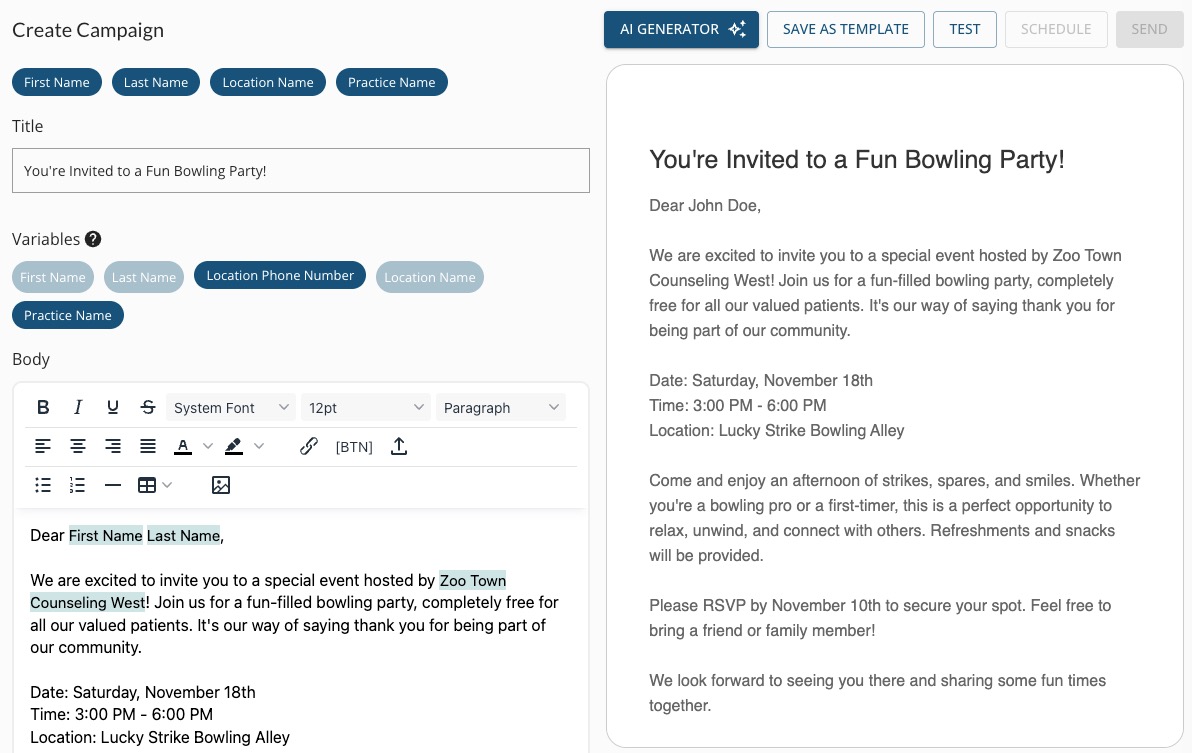Toggle underline formatting
This screenshot has width=1192, height=753.
pyautogui.click(x=113, y=407)
